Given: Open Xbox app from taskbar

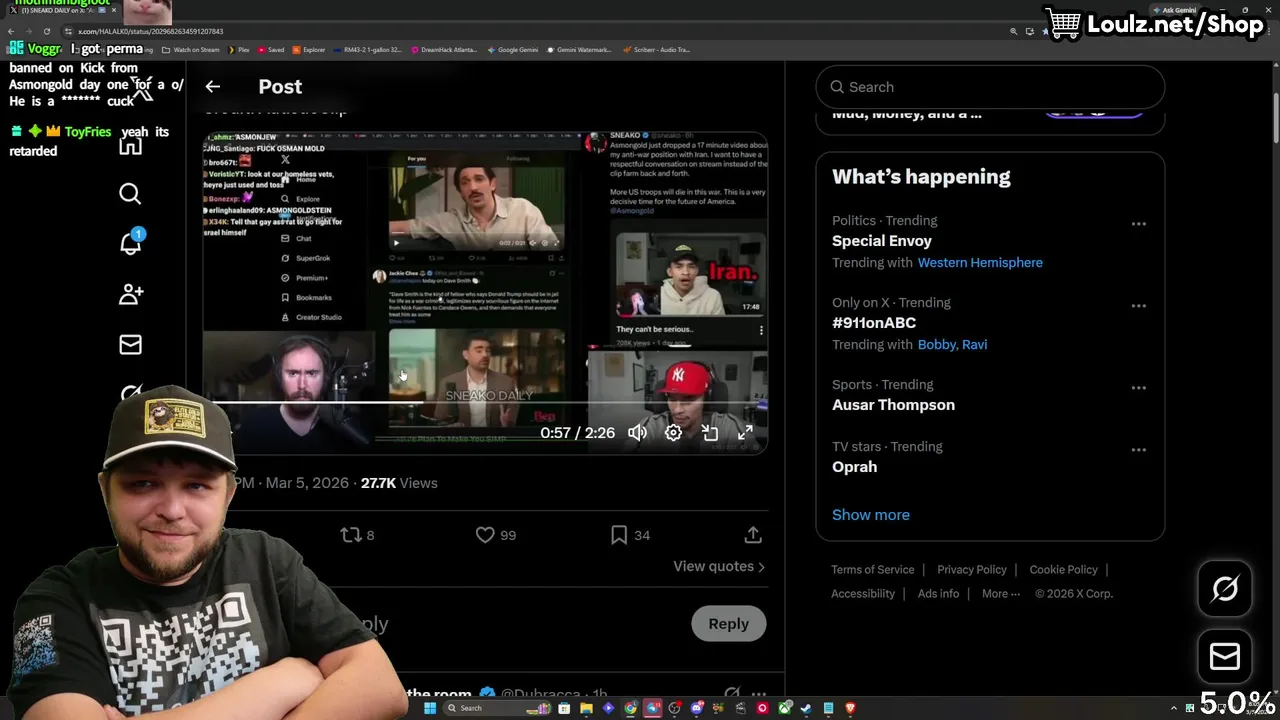Looking at the screenshot, I should [784, 708].
